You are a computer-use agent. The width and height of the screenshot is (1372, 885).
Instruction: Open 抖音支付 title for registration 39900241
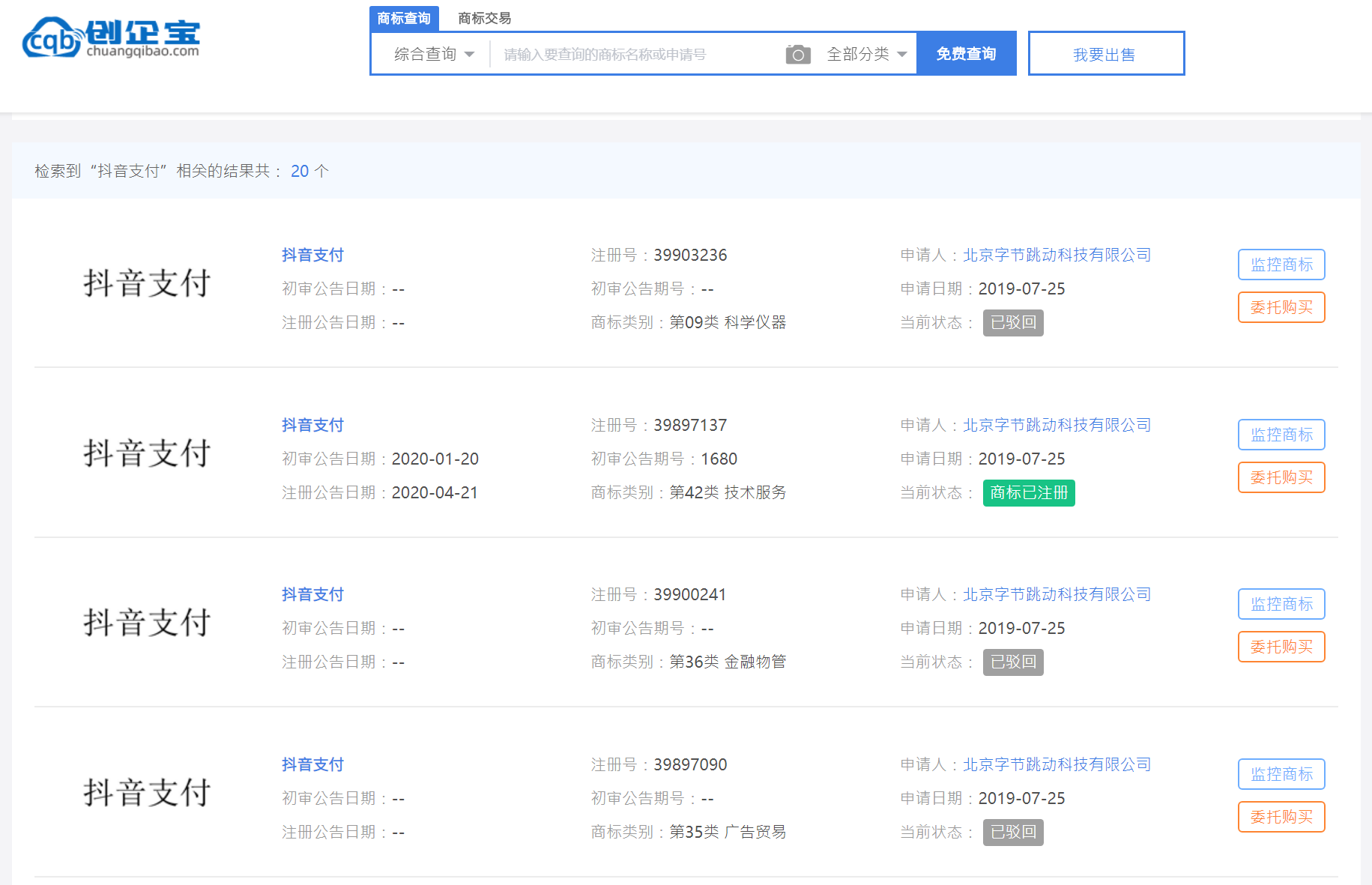click(x=312, y=594)
